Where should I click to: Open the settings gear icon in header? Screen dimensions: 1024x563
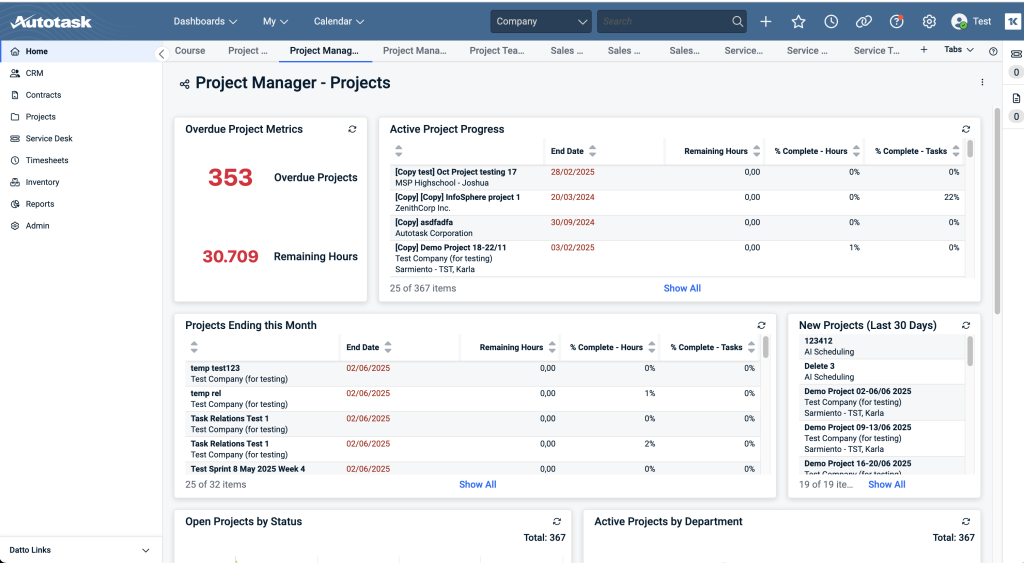(929, 22)
